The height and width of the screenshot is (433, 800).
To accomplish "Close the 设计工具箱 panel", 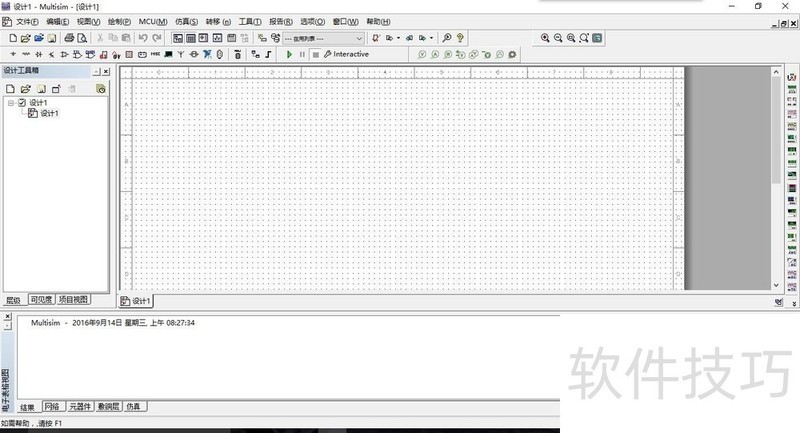I will tap(106, 71).
